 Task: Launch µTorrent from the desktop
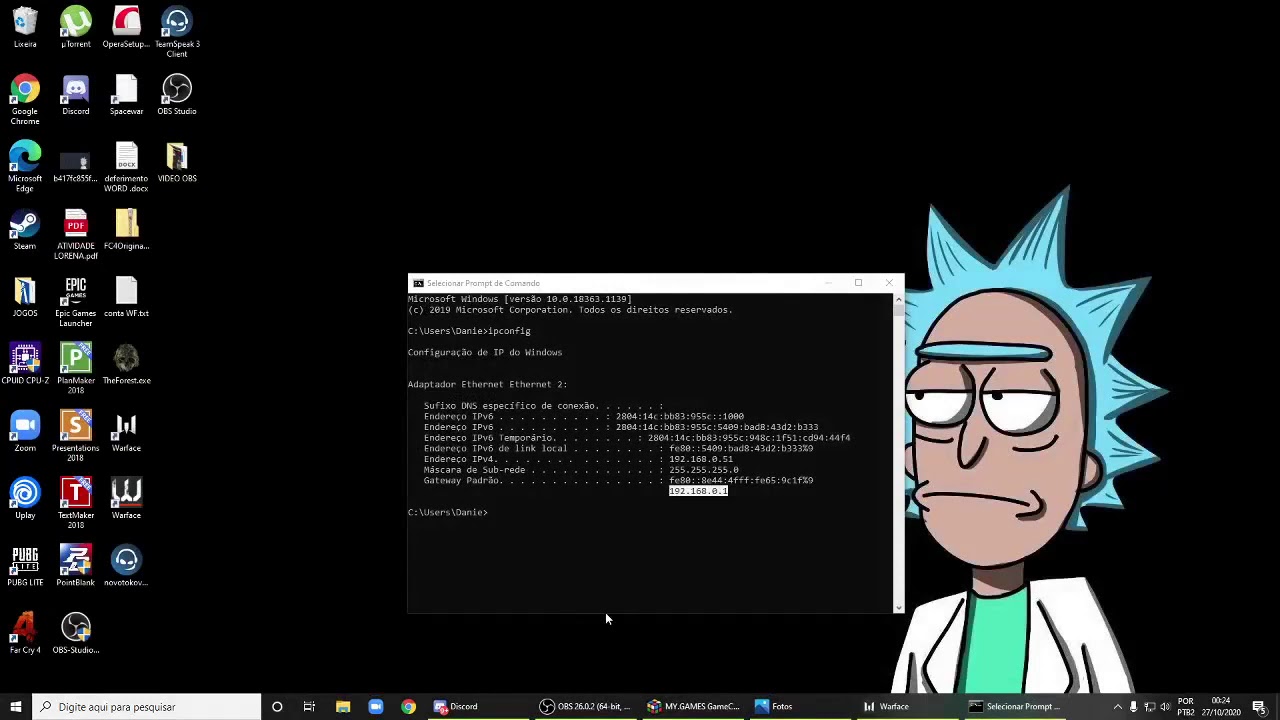coord(76,27)
